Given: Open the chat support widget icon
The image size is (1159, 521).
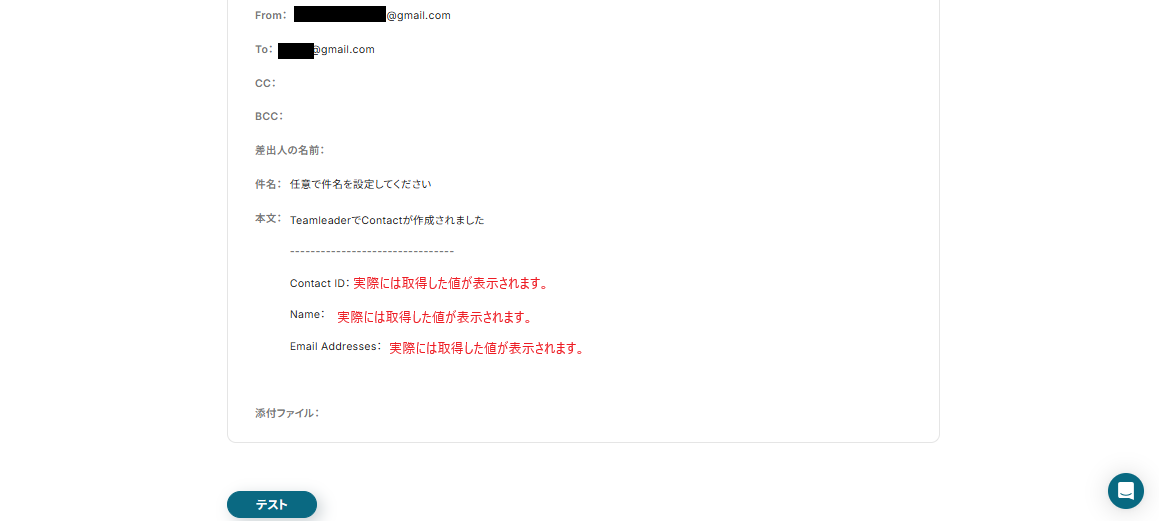Looking at the screenshot, I should 1126,491.
